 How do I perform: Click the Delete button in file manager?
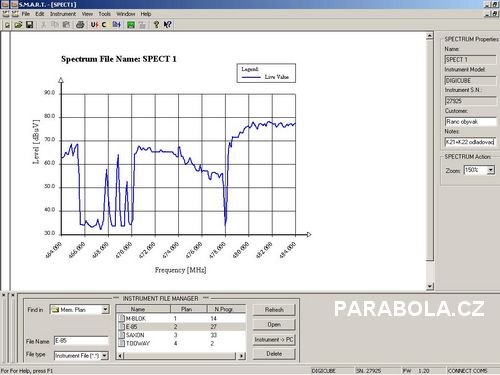click(274, 354)
